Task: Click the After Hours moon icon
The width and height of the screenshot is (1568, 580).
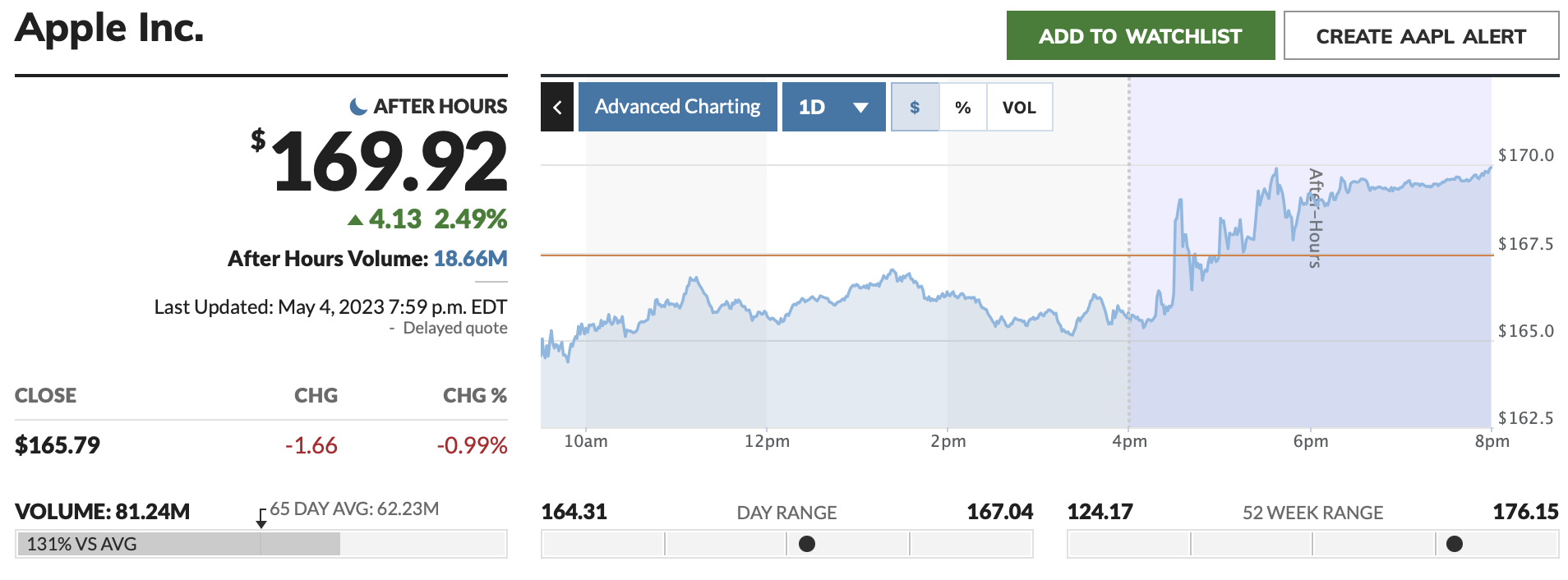Action: click(358, 107)
